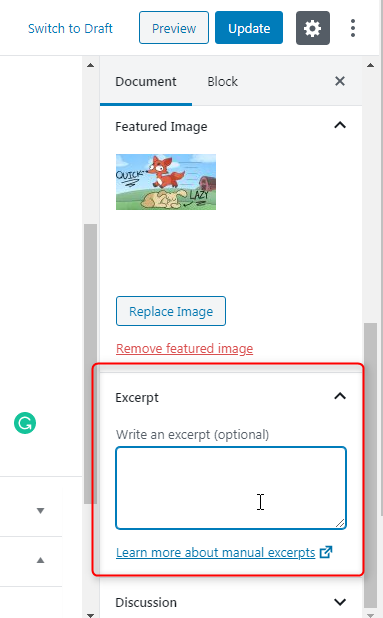Click the editor scrollbar up arrow
Image resolution: width=383 pixels, height=618 pixels.
click(91, 65)
